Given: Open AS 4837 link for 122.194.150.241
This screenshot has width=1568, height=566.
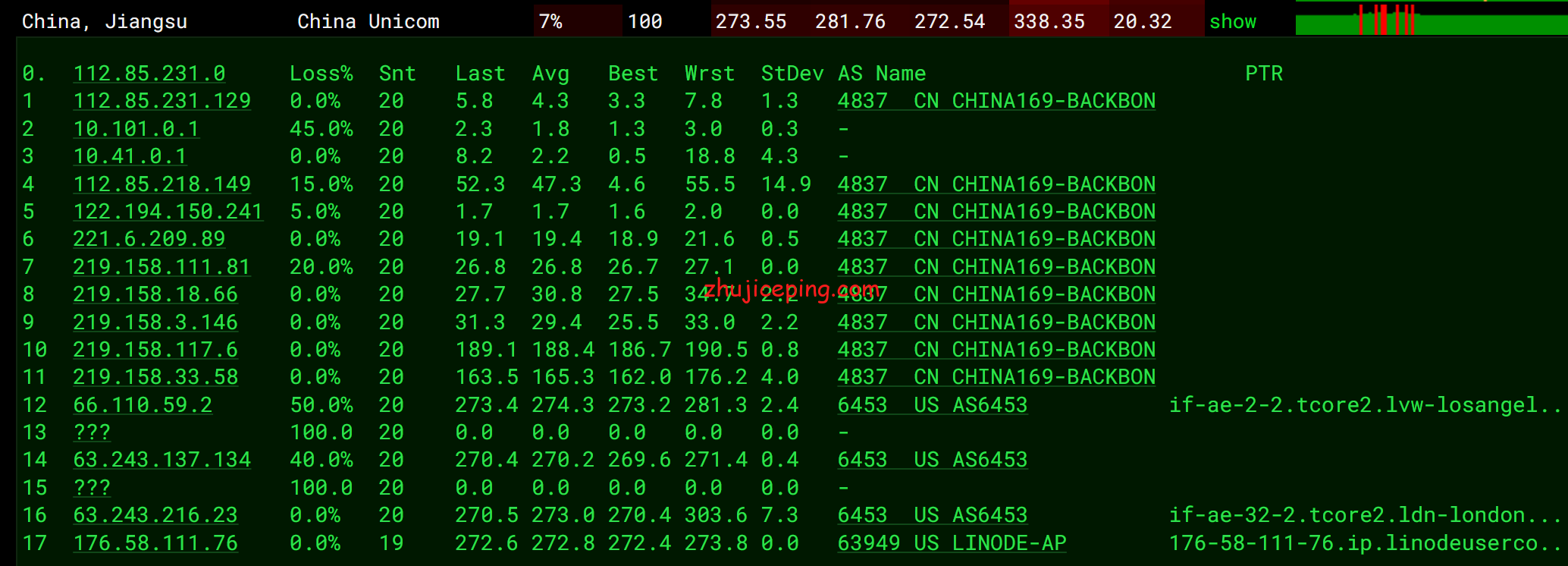Looking at the screenshot, I should point(996,212).
